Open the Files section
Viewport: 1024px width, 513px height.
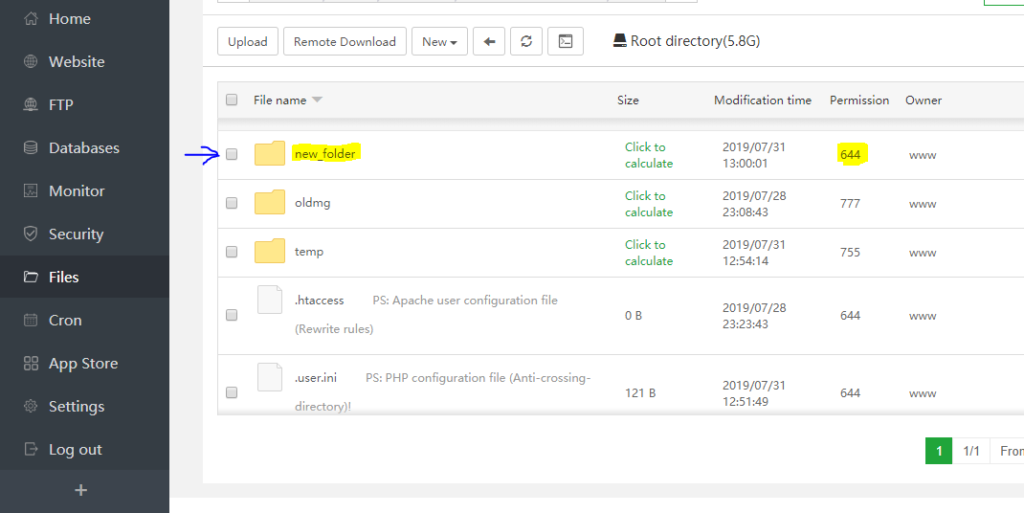(x=84, y=277)
